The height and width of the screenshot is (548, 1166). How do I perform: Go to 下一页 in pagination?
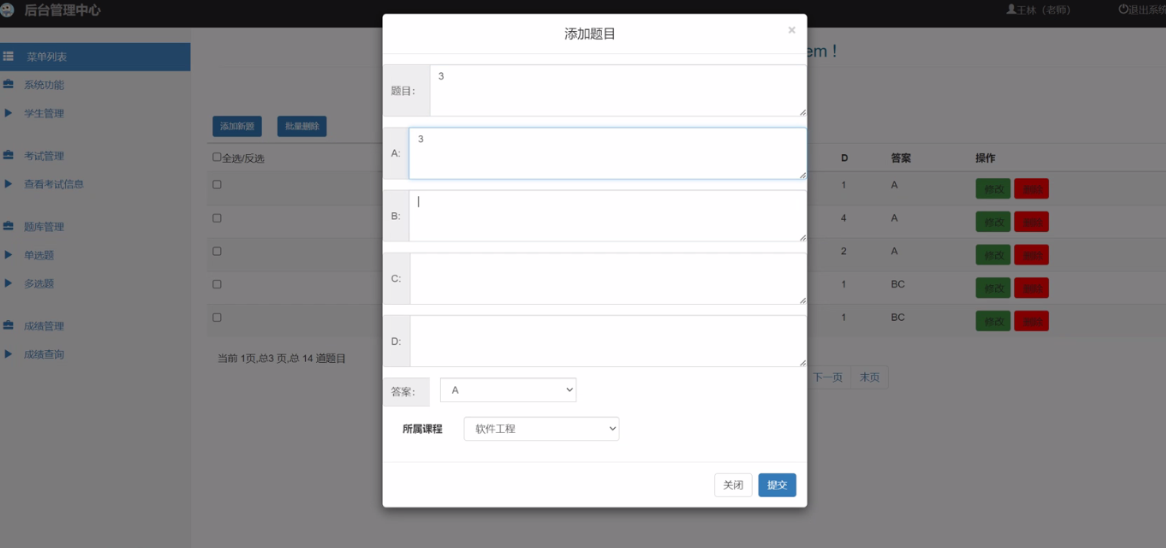click(828, 378)
